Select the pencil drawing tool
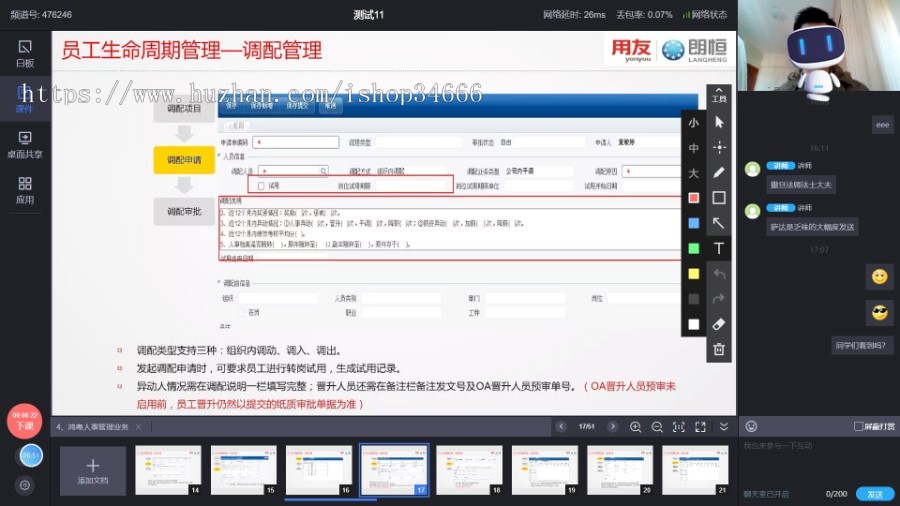 tap(719, 173)
